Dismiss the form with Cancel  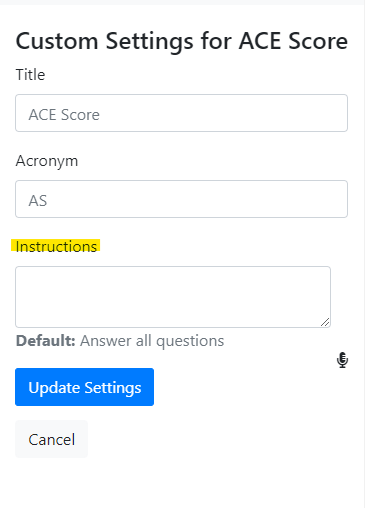click(x=51, y=439)
